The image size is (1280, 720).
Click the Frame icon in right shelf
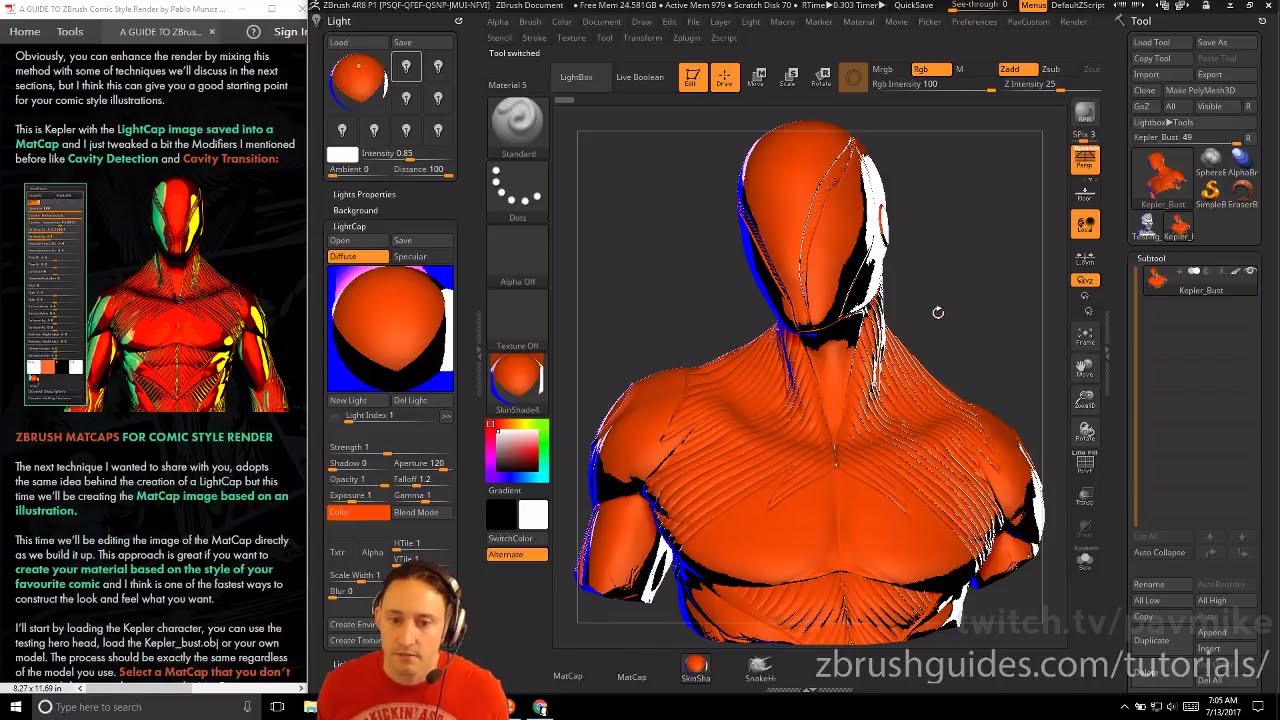tap(1085, 336)
